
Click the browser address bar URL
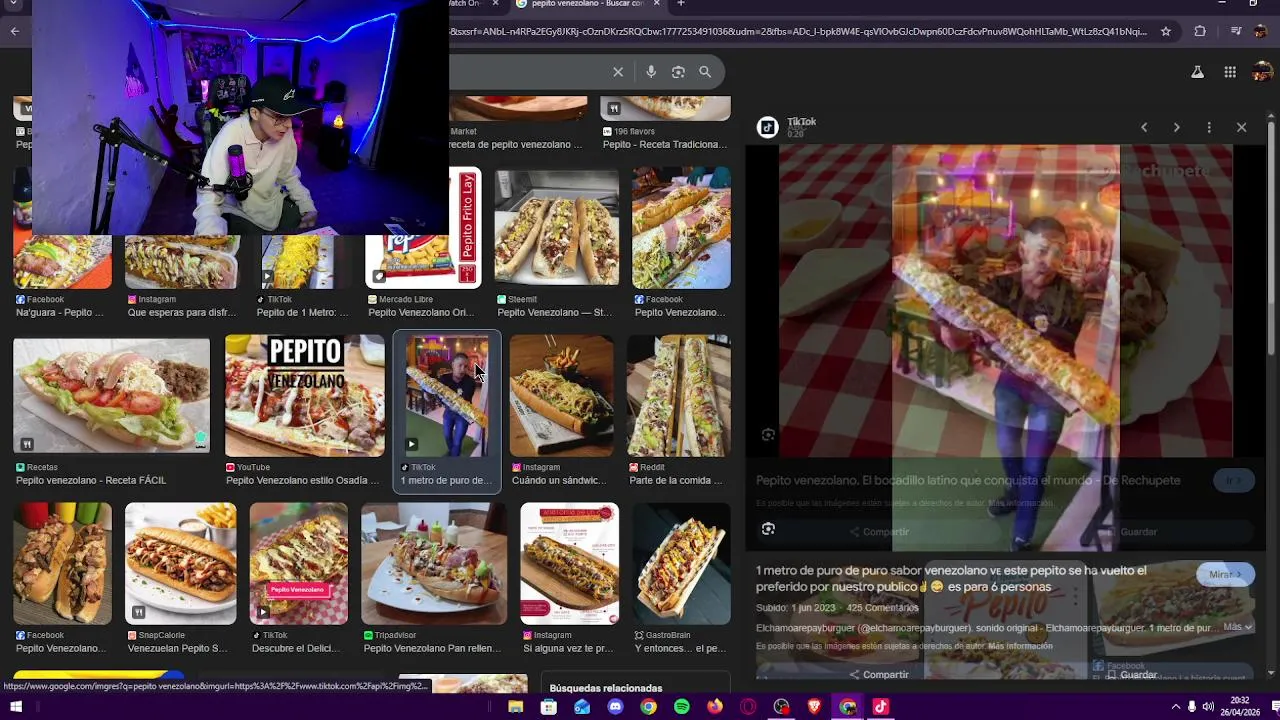pyautogui.click(x=798, y=31)
